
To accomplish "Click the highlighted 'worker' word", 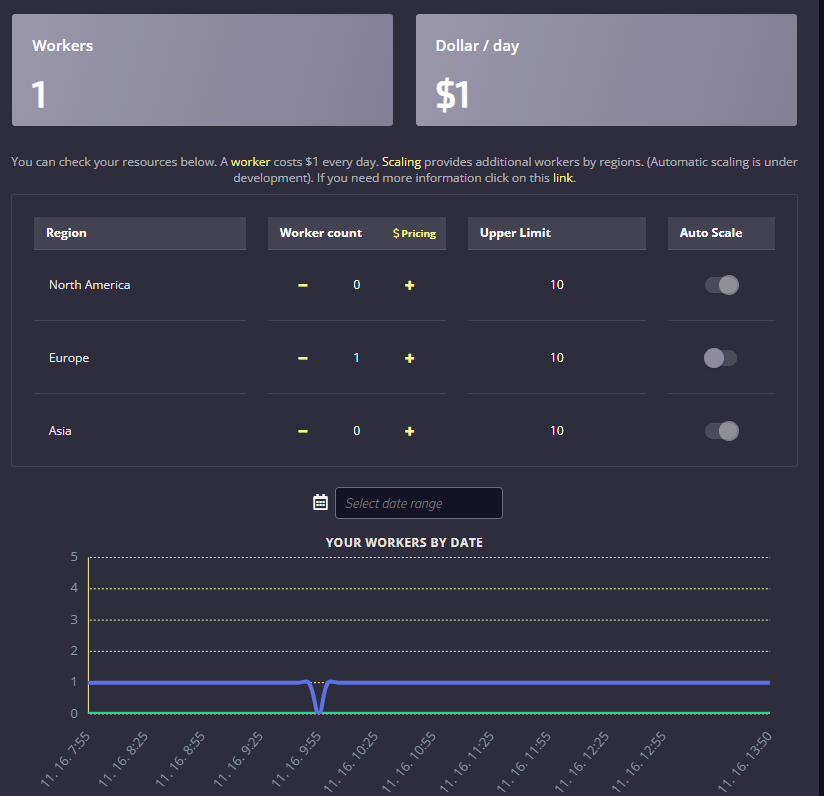I will (x=251, y=162).
